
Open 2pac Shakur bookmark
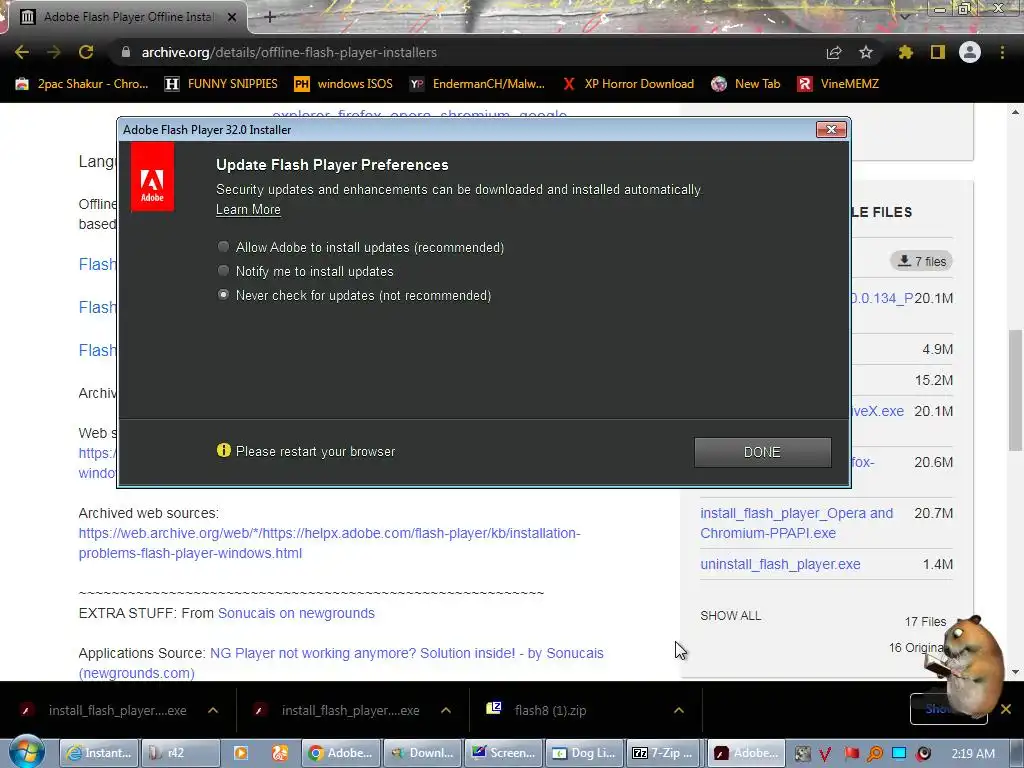click(82, 84)
